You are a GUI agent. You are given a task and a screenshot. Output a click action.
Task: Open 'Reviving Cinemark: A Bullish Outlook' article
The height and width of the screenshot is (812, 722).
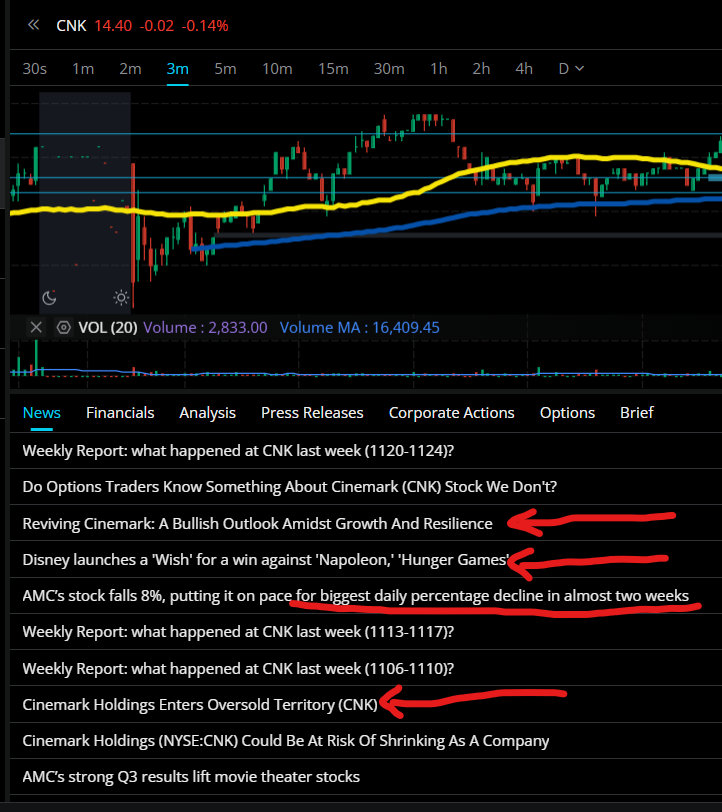(x=366, y=523)
